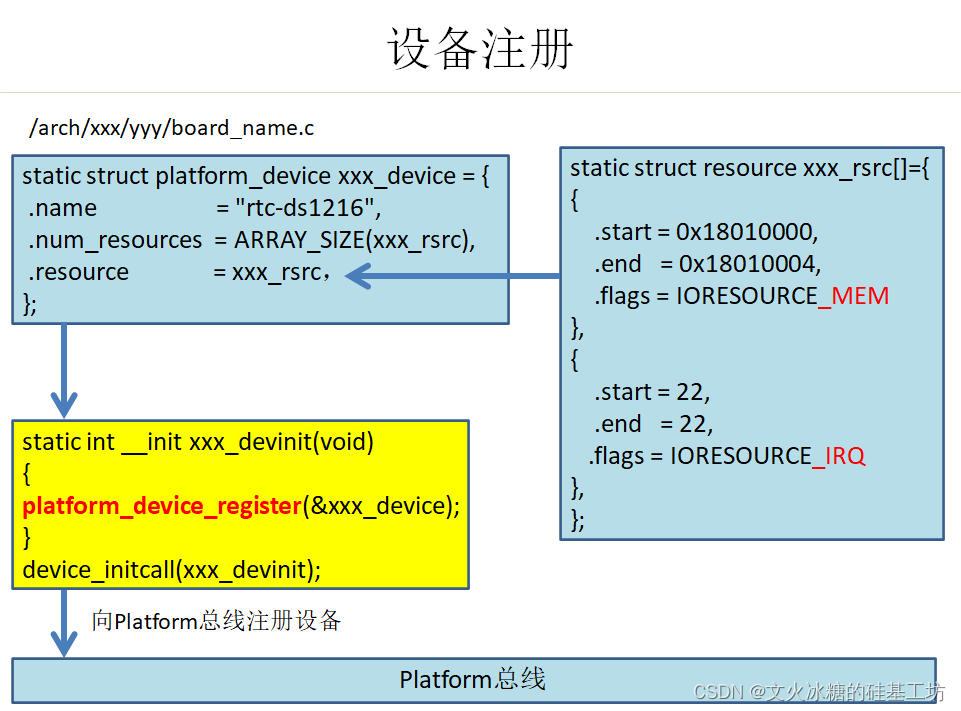Screen dimensions: 961x711
Task: Click the /arch/xxx/yyy/board_name.c file path
Action: coord(172,127)
